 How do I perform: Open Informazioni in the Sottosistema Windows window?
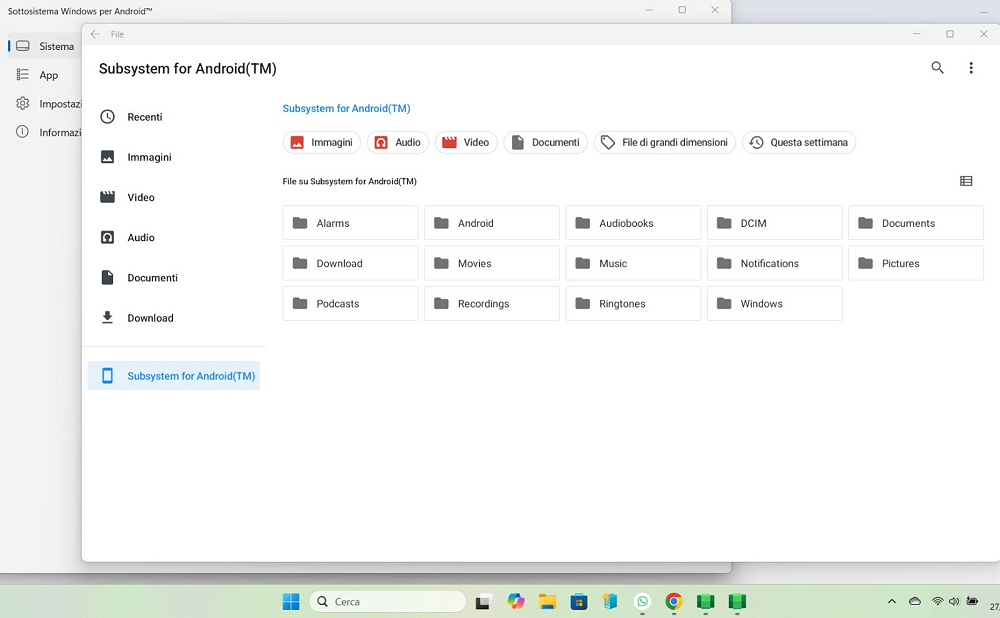45,132
